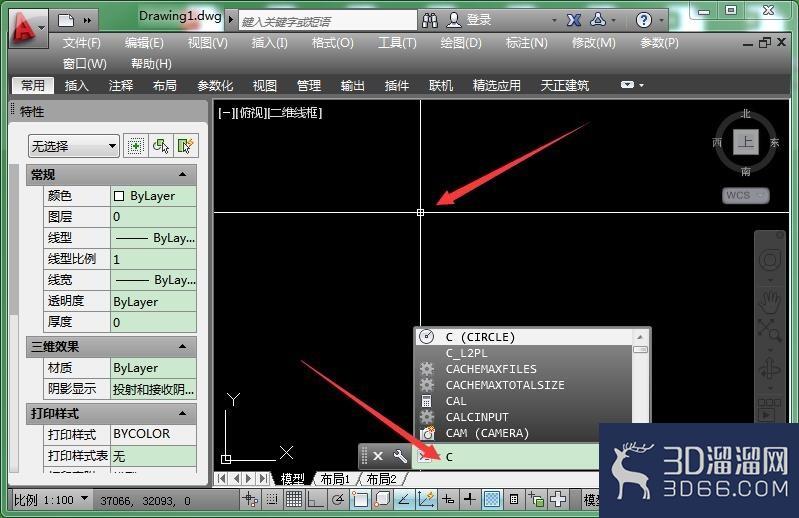Expand the quick access toolbar » arrow
799x518 pixels.
[x=88, y=21]
